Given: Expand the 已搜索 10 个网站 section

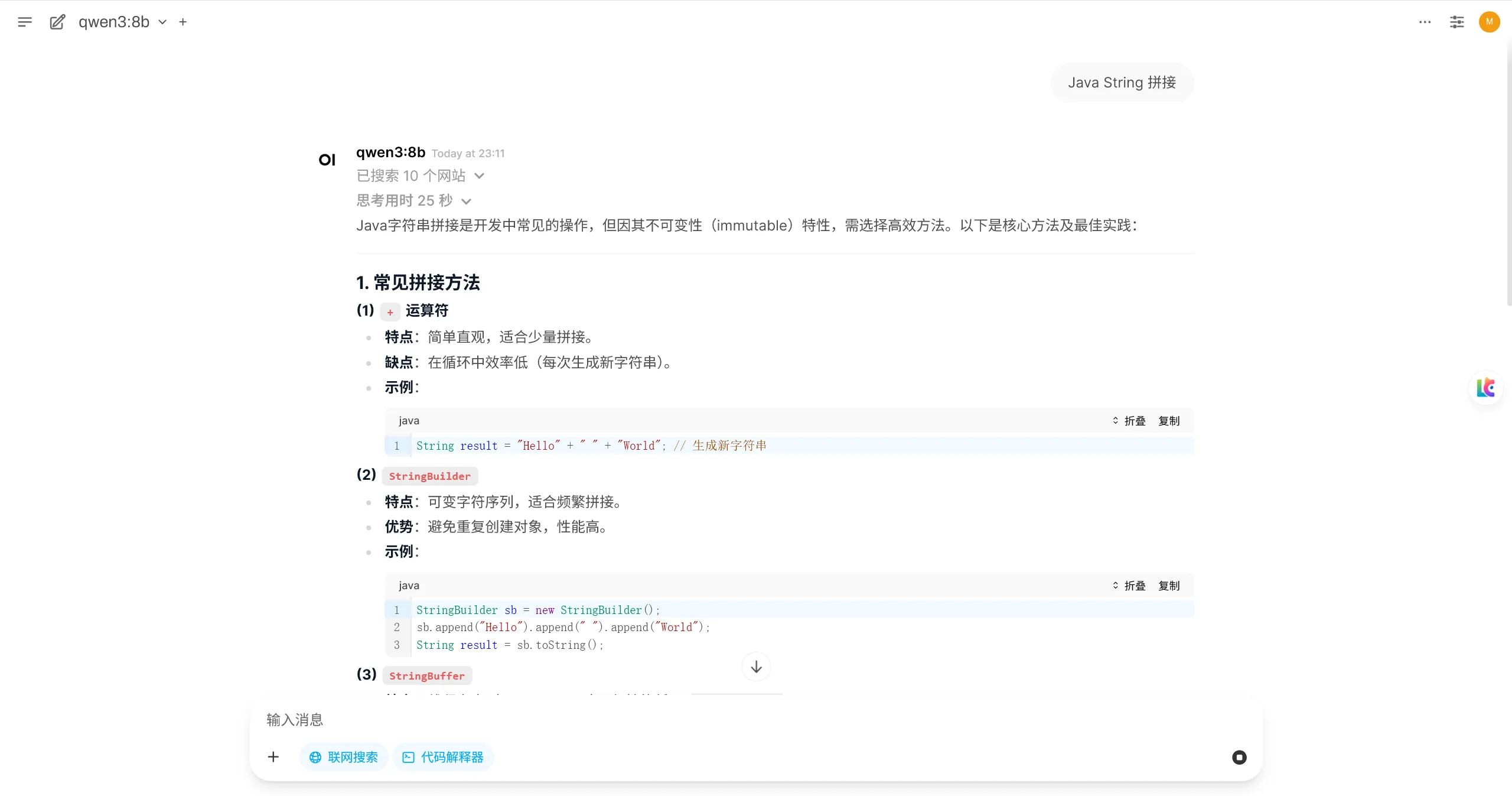Looking at the screenshot, I should pyautogui.click(x=420, y=176).
